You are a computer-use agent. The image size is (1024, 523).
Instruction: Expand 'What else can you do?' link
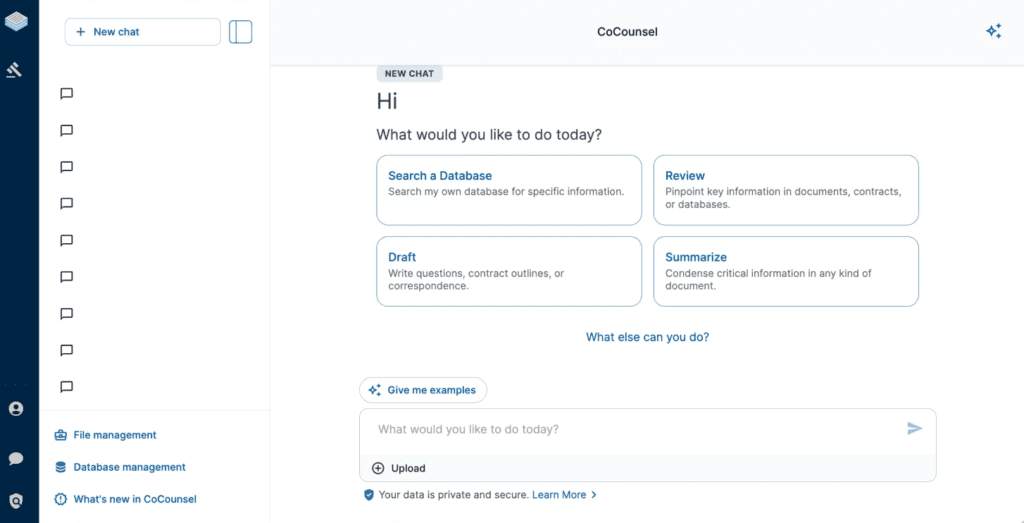(x=647, y=337)
